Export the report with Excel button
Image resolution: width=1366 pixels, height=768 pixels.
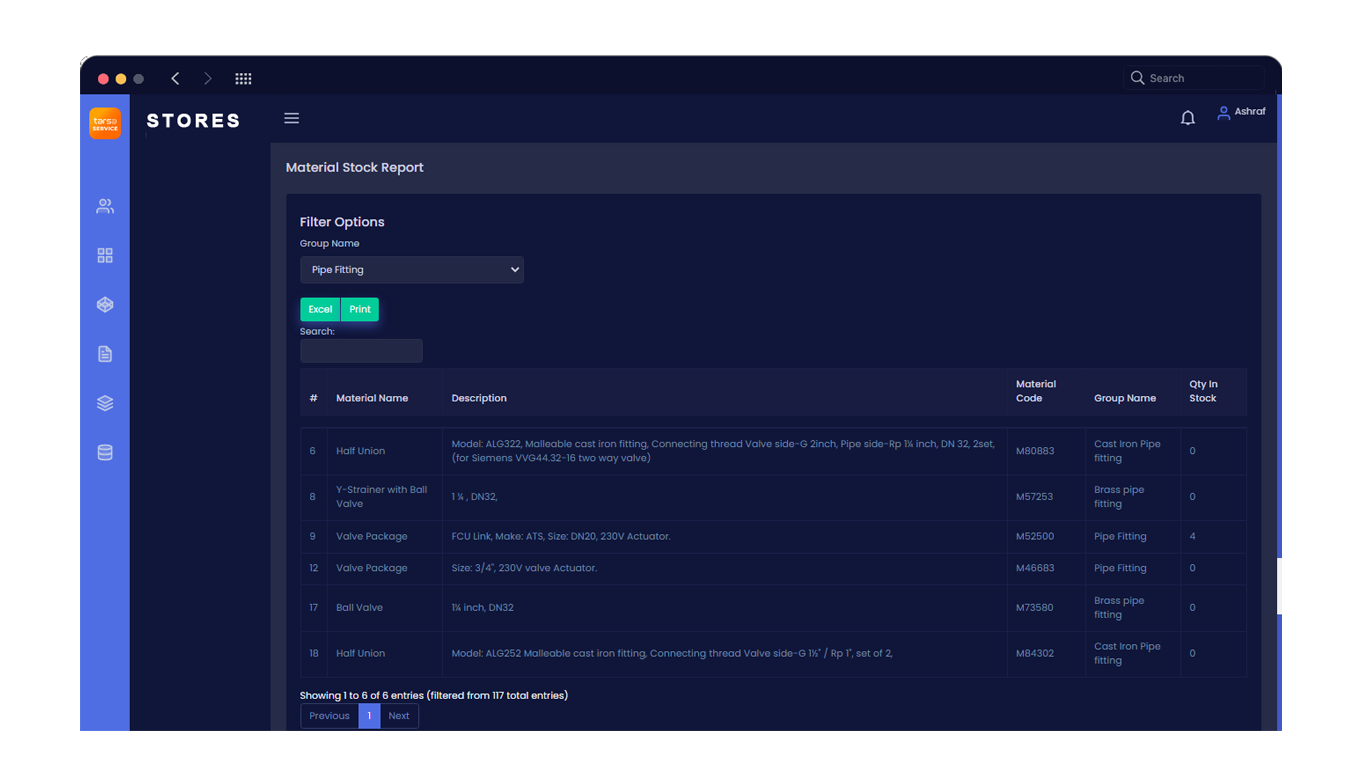tap(320, 310)
